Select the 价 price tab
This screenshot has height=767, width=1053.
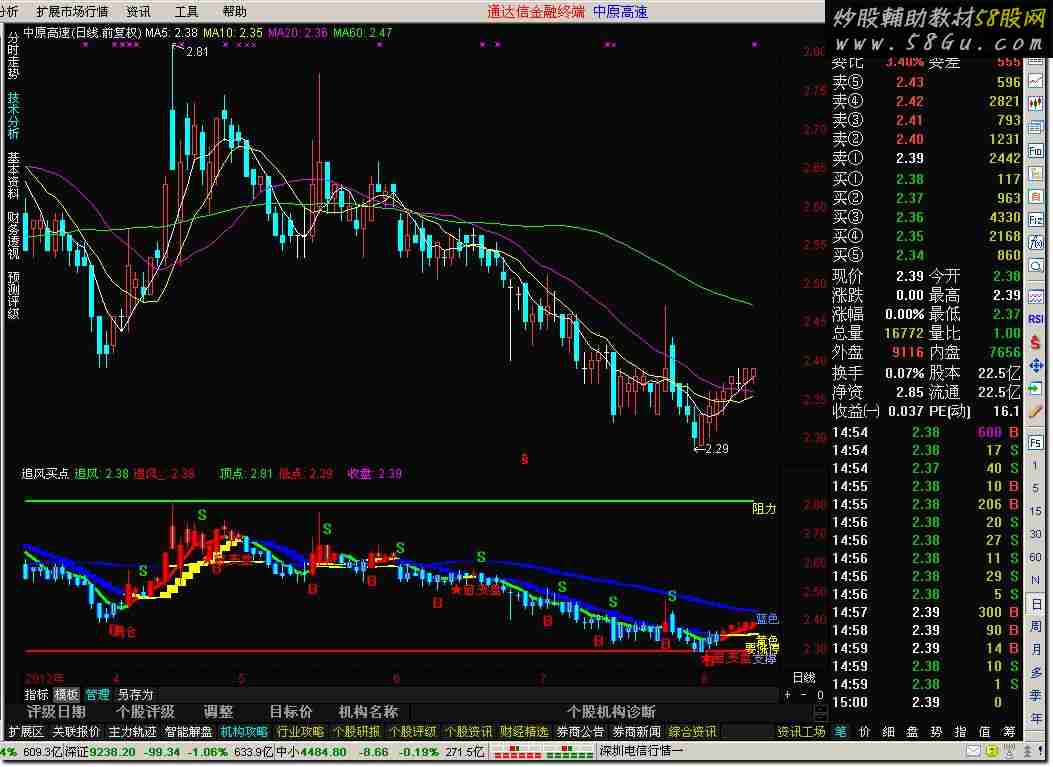point(864,731)
